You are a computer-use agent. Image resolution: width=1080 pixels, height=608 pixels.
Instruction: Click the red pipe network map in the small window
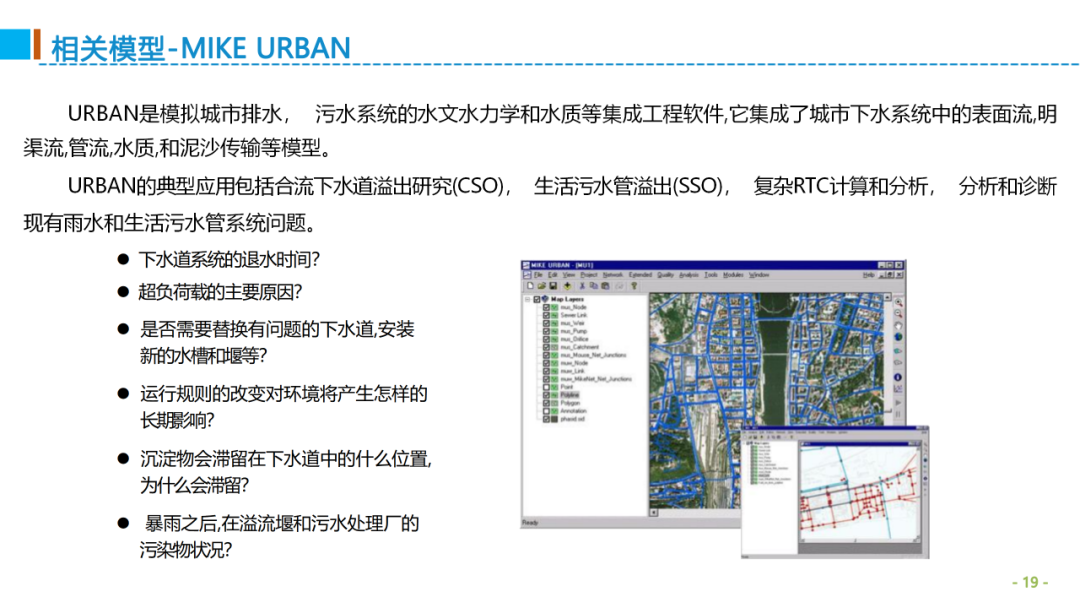tap(858, 492)
